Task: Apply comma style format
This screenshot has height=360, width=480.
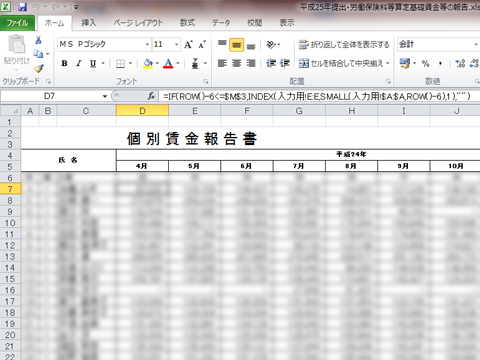Action: pyautogui.click(x=440, y=63)
